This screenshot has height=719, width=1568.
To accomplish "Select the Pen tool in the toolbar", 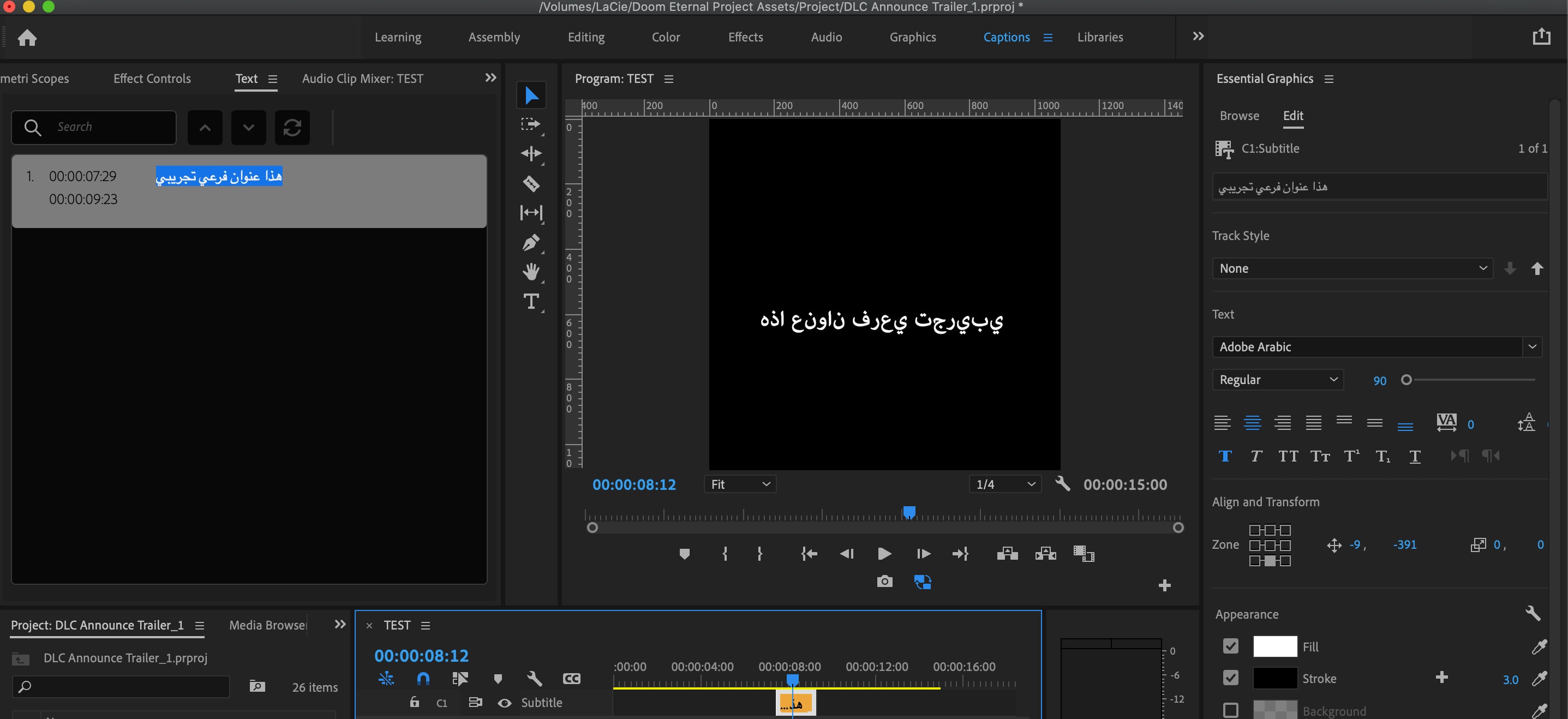I will coord(530,242).
